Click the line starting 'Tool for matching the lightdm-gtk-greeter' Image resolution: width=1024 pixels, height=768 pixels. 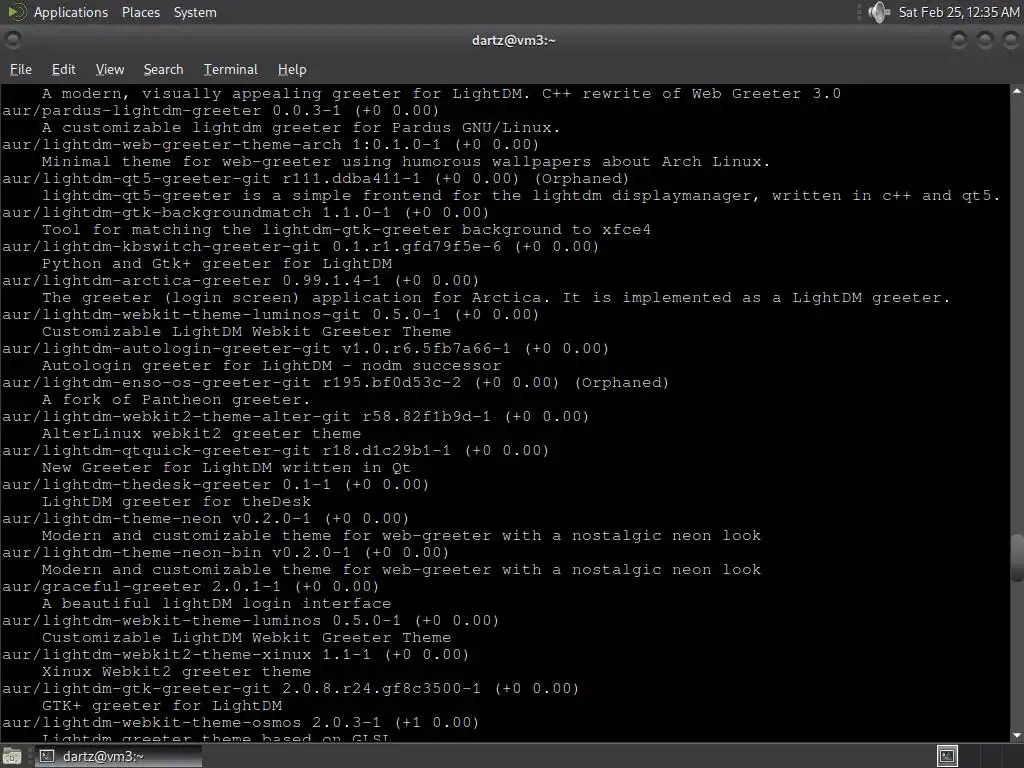coord(347,229)
